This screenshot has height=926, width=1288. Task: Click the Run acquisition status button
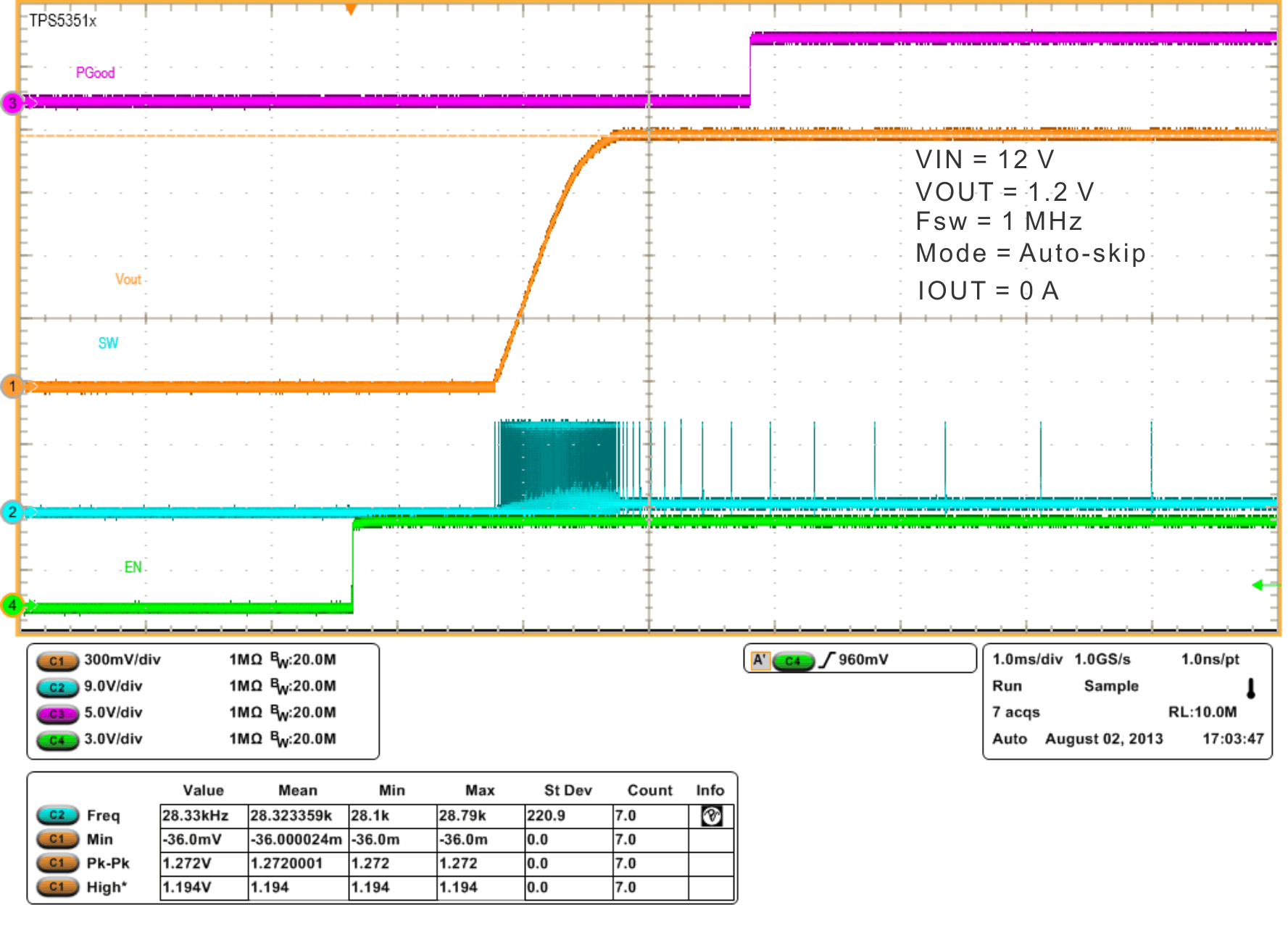pos(1007,686)
